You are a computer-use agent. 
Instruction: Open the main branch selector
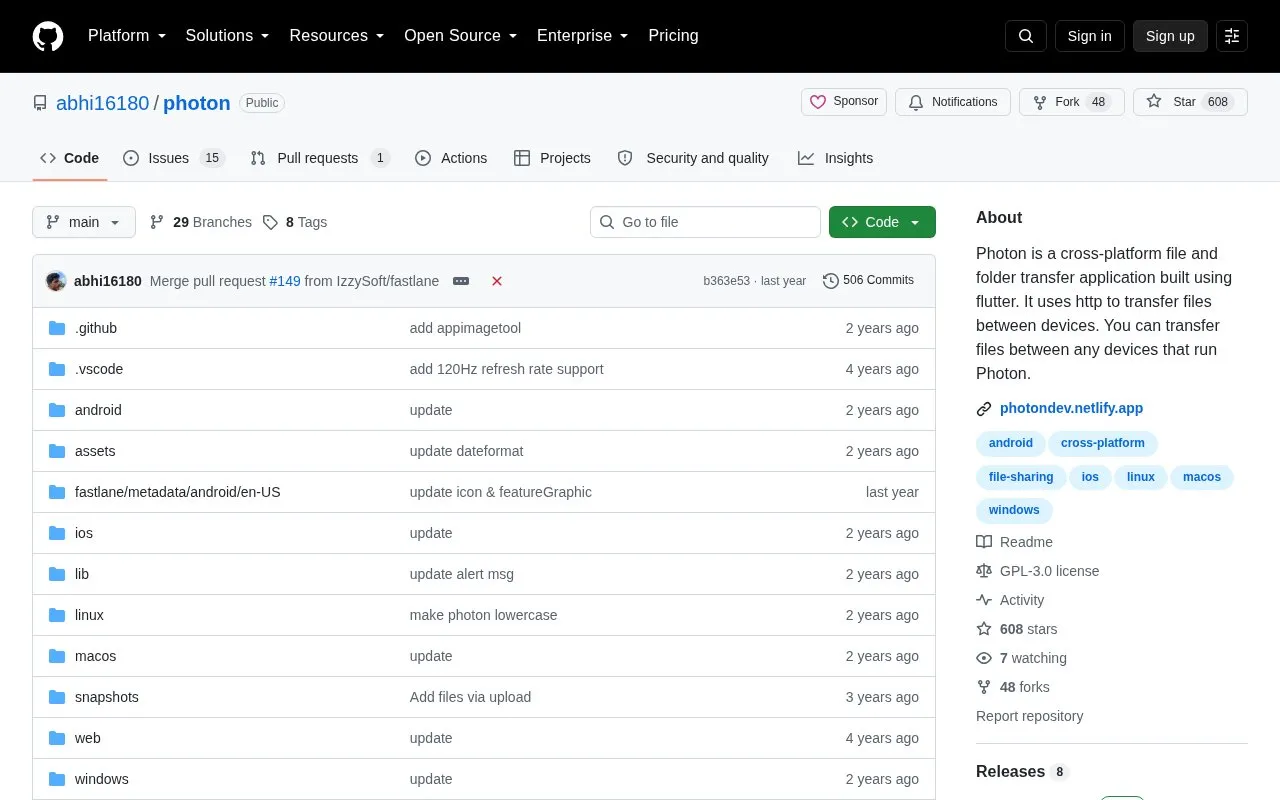point(84,222)
